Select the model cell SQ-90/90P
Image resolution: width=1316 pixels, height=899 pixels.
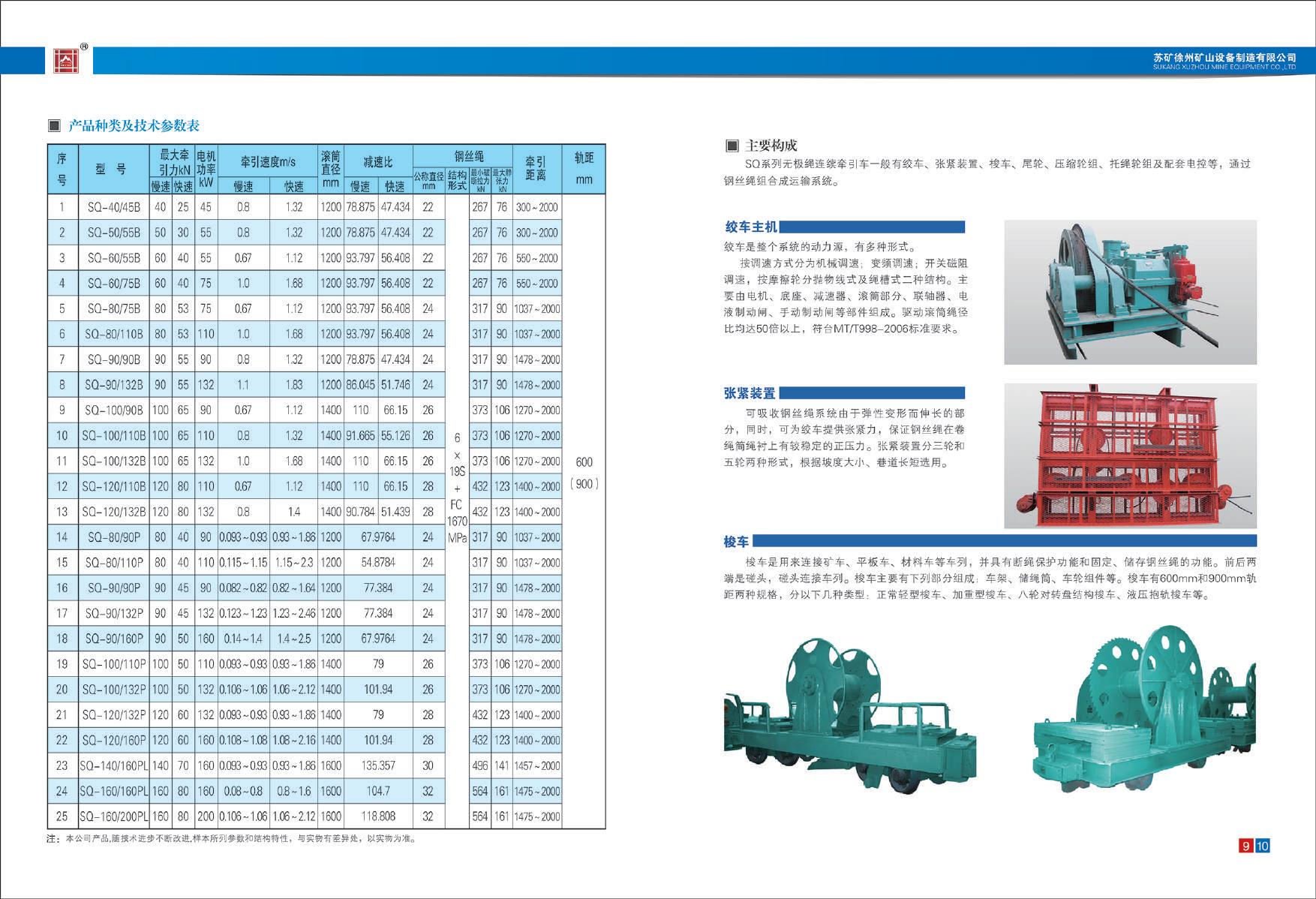tap(113, 588)
